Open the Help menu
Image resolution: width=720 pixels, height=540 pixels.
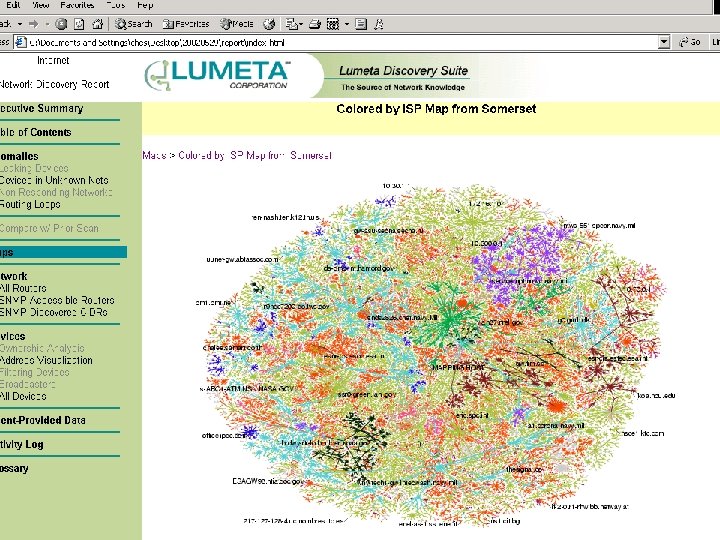(145, 5)
